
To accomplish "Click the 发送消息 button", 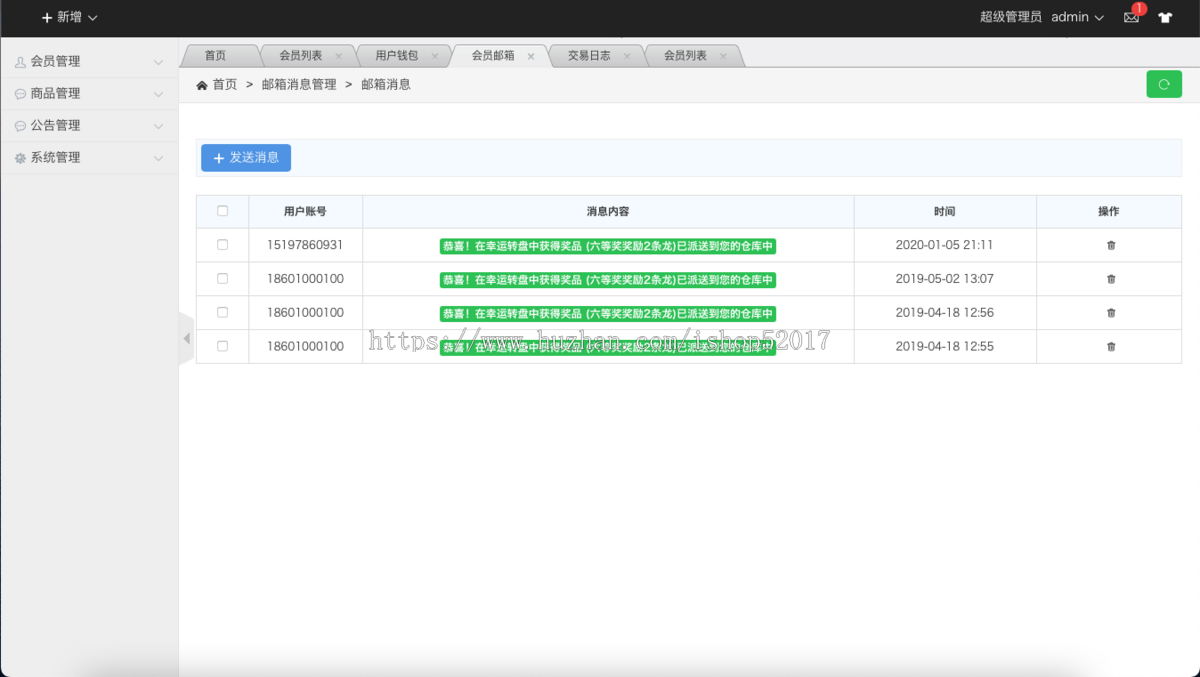I will pos(246,158).
